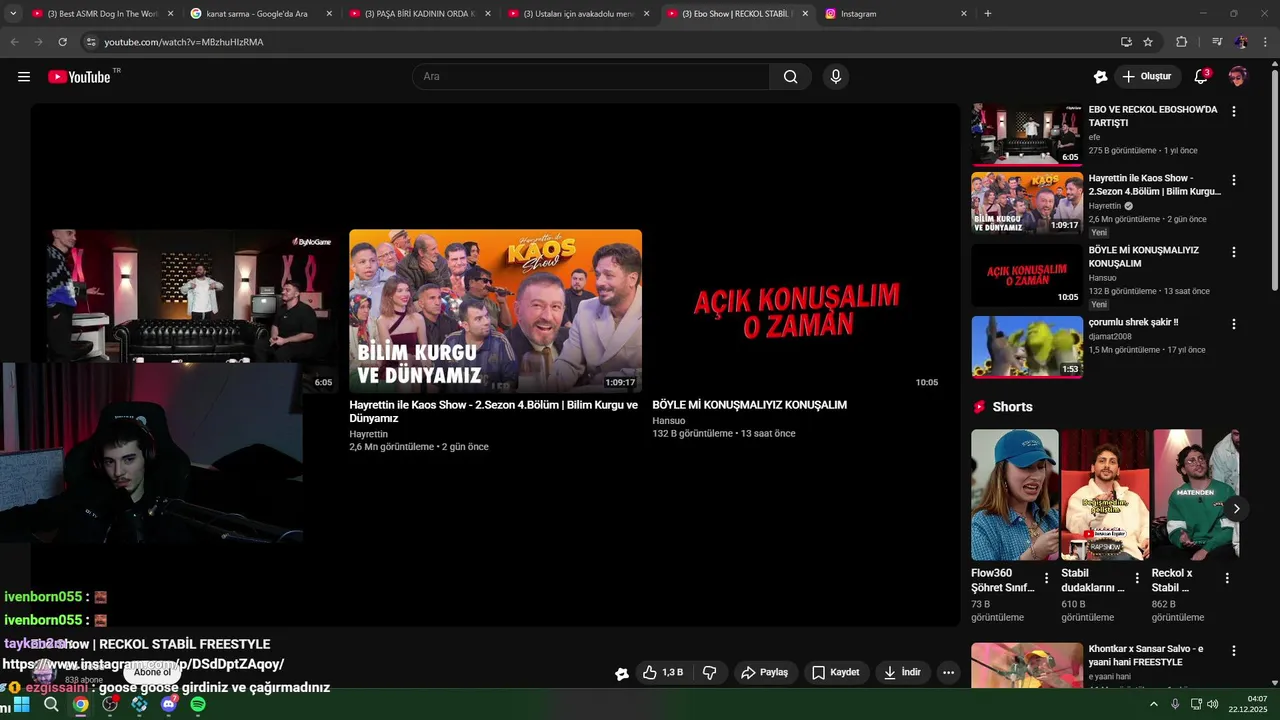Open the taskbar volume icon
This screenshot has height=720, width=1280.
click(x=1213, y=704)
